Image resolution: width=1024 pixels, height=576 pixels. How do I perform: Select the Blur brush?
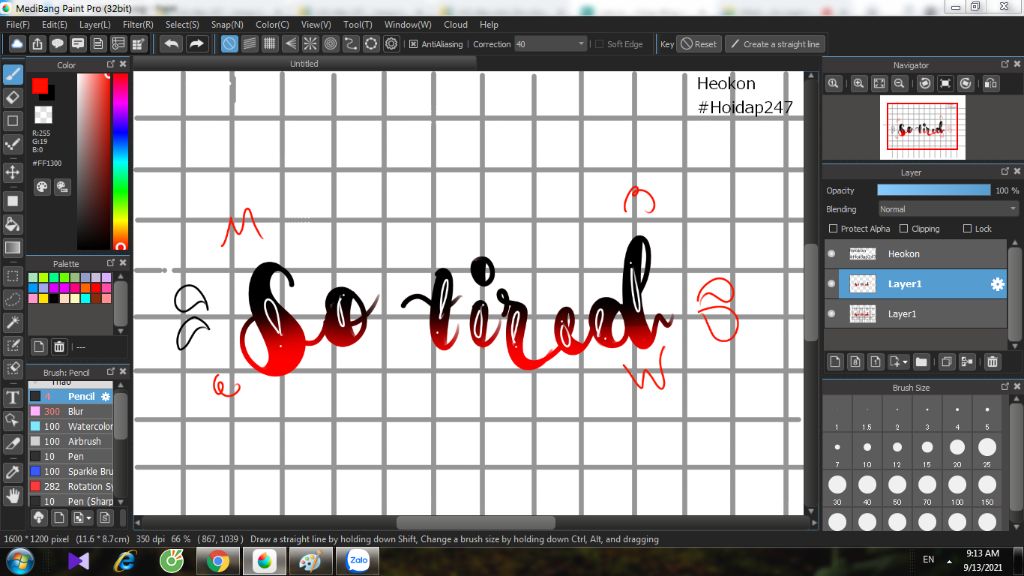71,411
